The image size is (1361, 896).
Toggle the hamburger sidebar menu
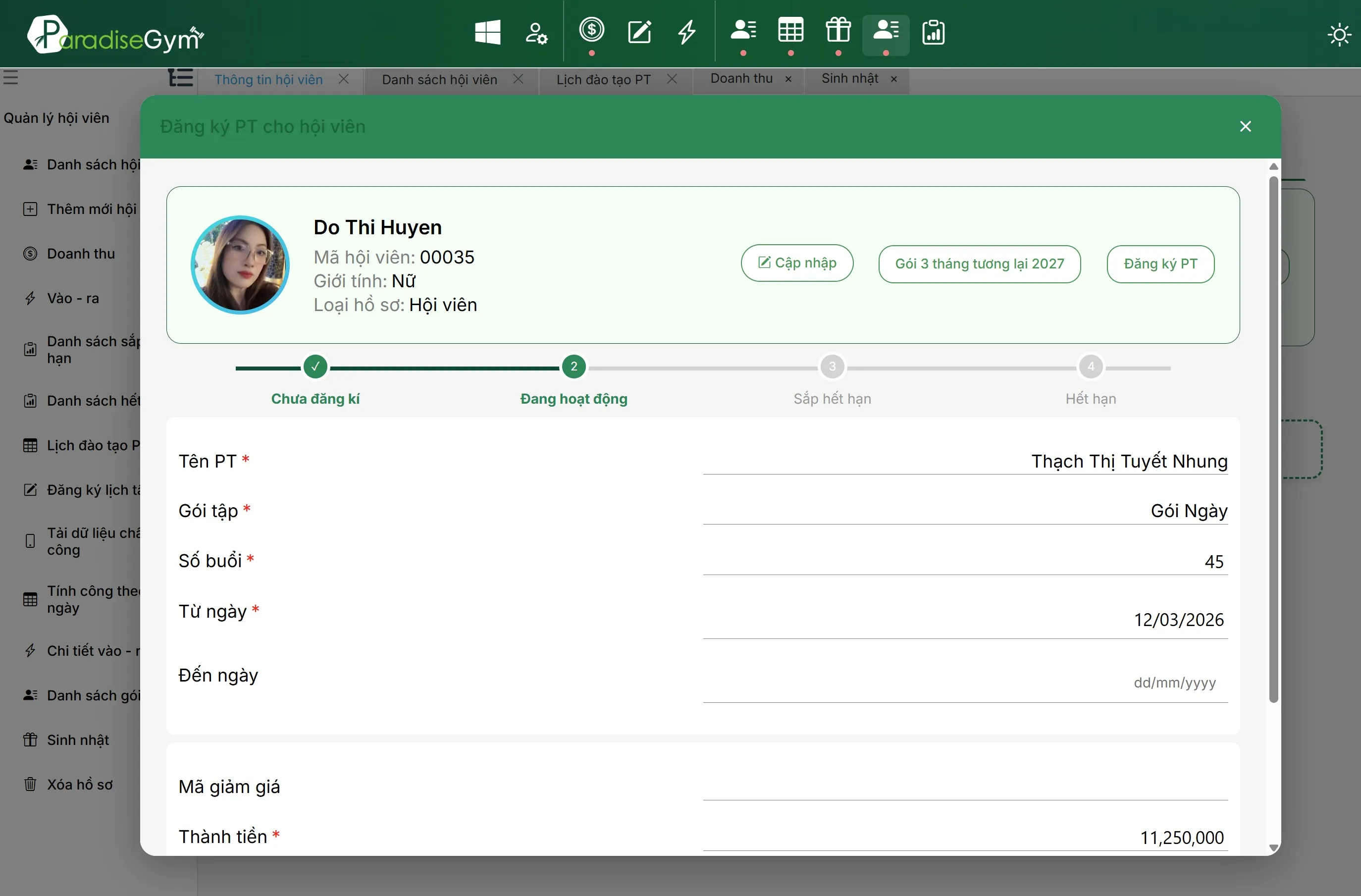[10, 77]
